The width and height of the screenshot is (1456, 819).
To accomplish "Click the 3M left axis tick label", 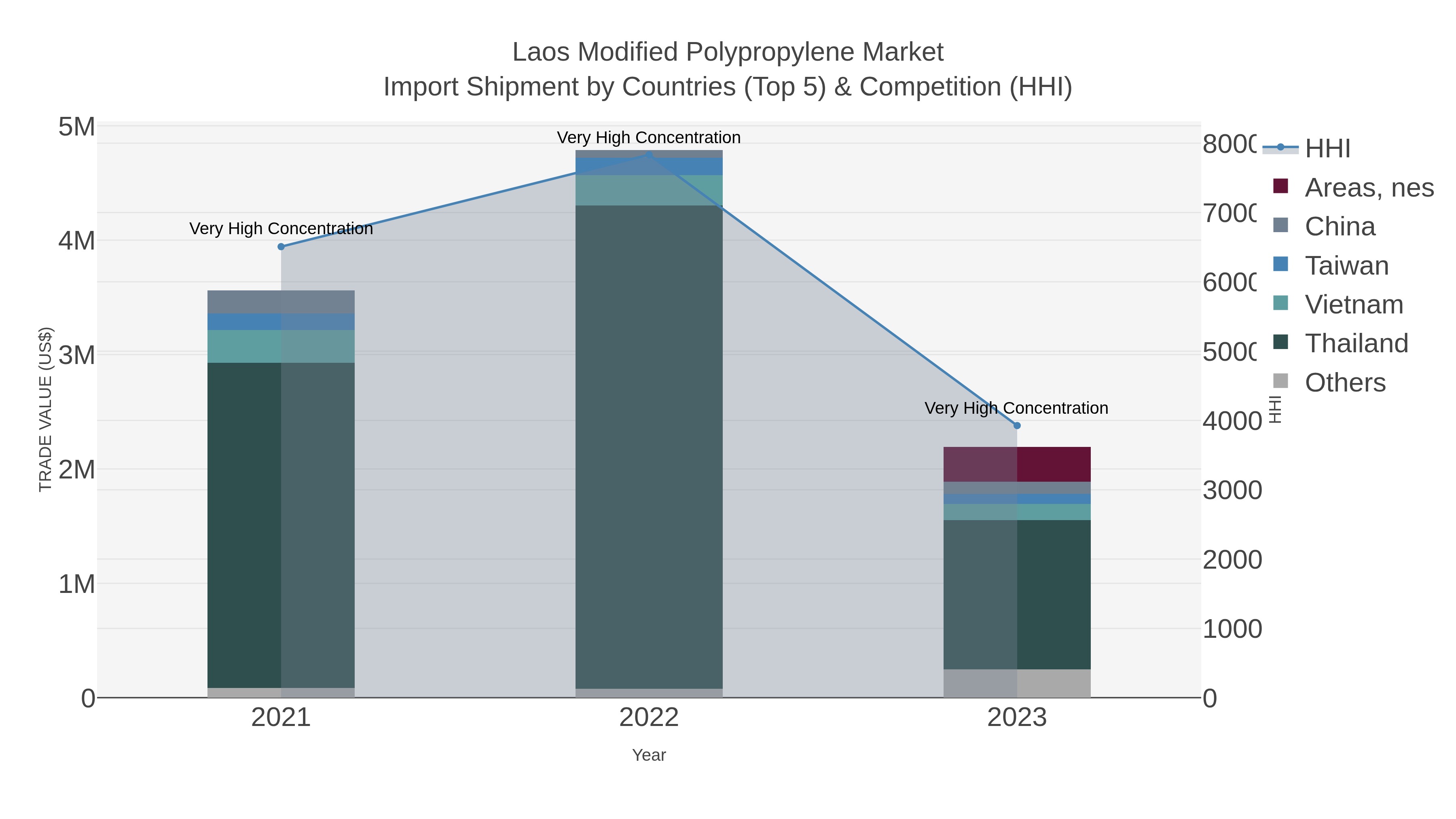I will point(77,355).
